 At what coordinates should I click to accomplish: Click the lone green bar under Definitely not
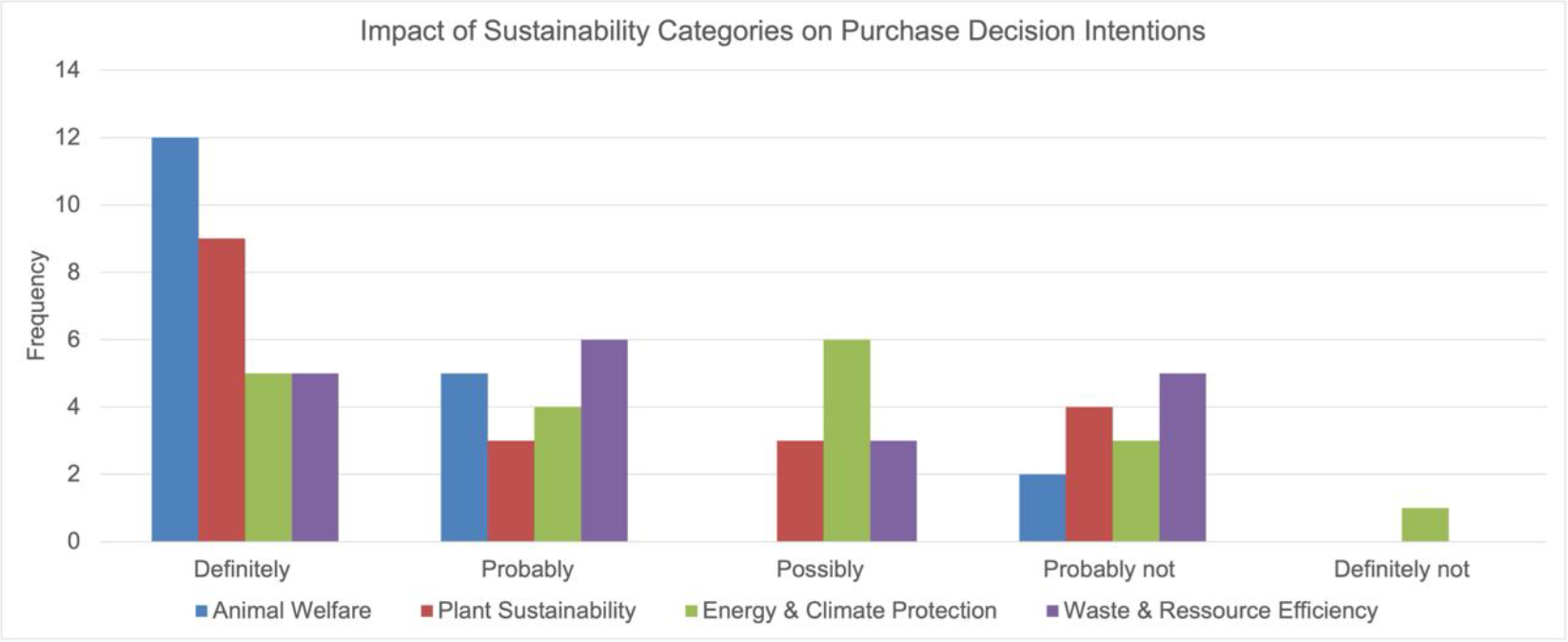point(1425,525)
